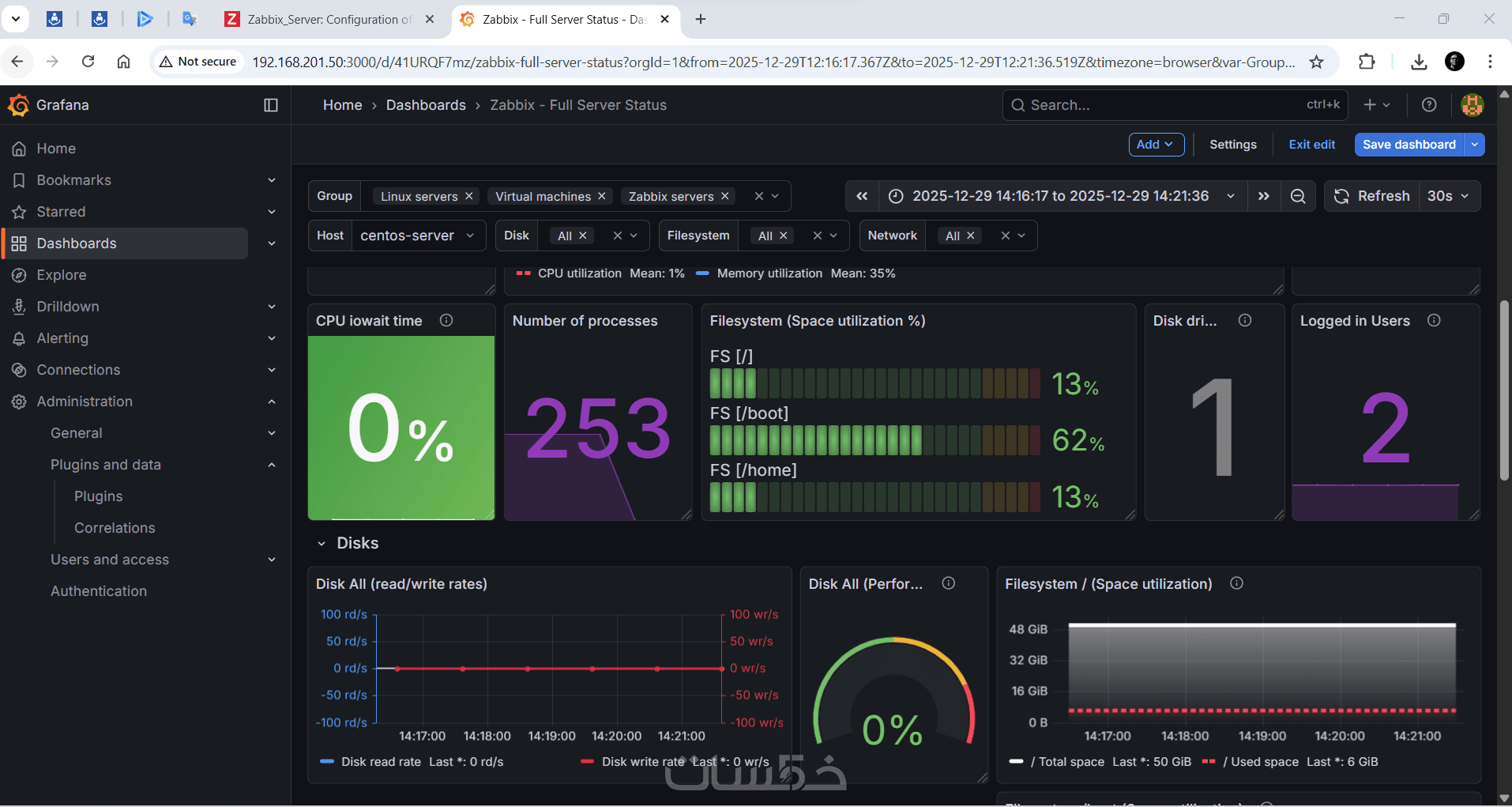1512x807 pixels.
Task: Zoom out the time range
Action: [1298, 196]
